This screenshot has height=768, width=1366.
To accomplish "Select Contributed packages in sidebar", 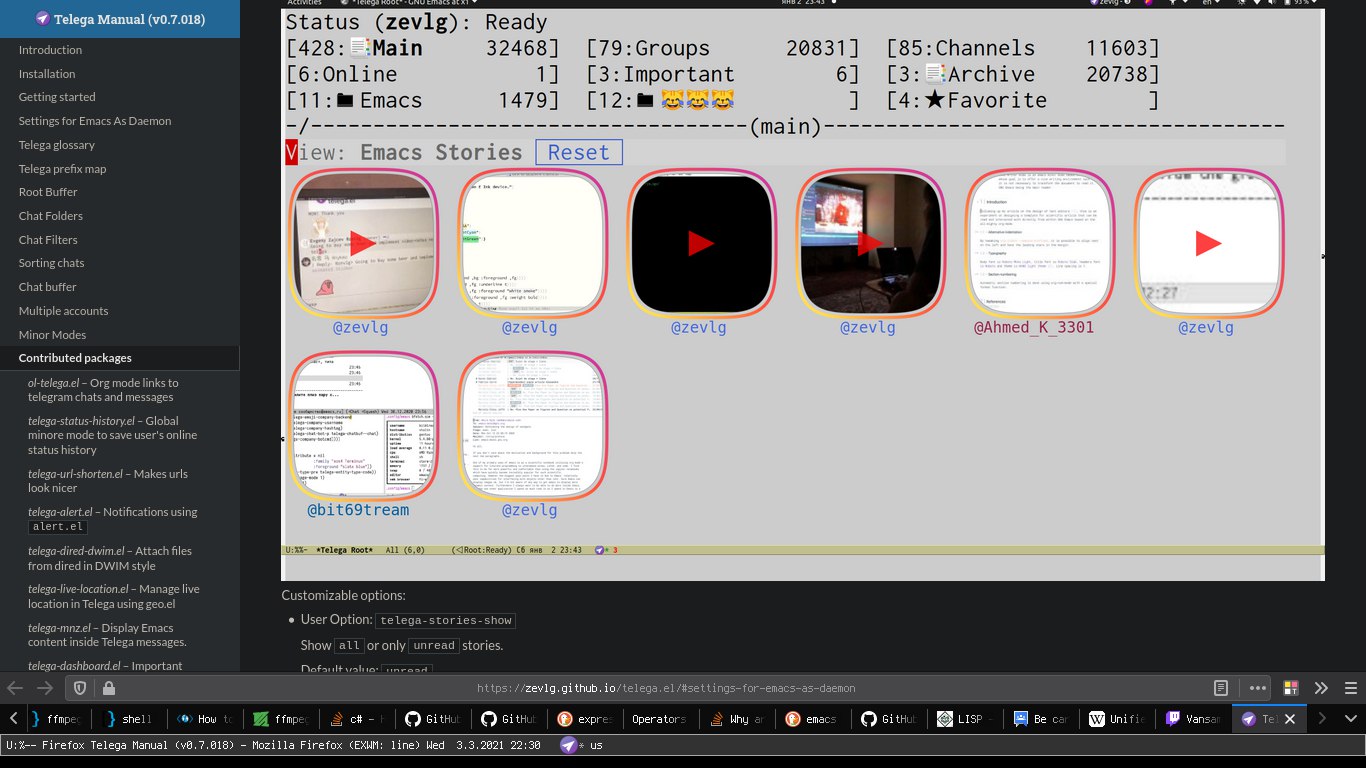I will (x=75, y=358).
